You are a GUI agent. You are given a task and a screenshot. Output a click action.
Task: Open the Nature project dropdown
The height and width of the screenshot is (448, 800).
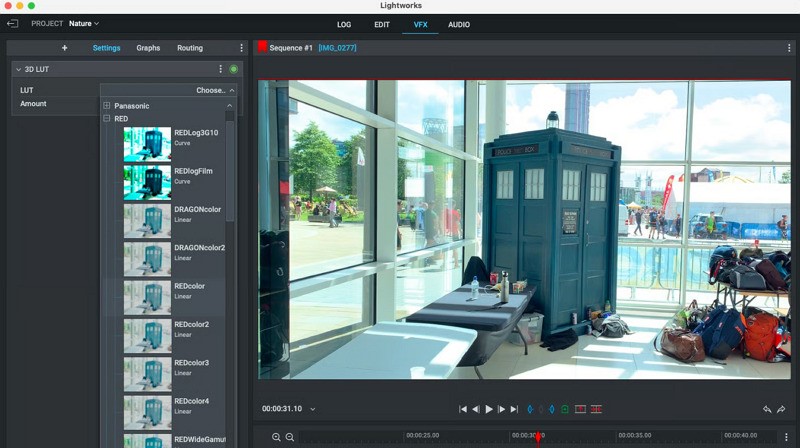pos(84,23)
